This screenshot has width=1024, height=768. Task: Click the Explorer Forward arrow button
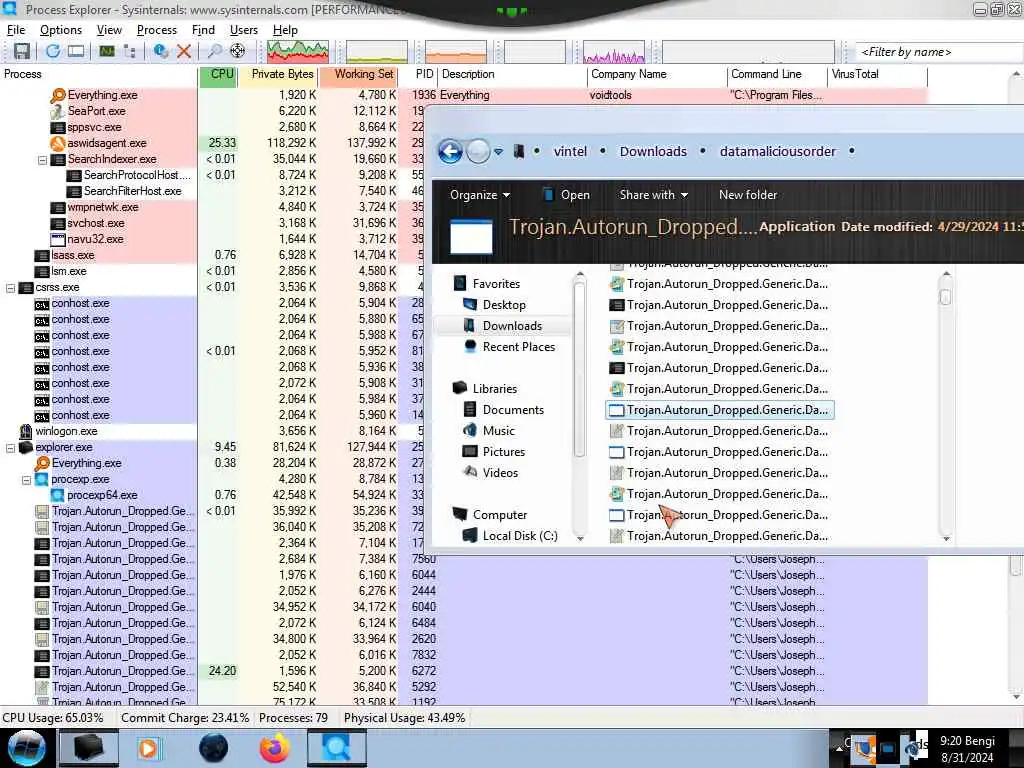point(478,152)
